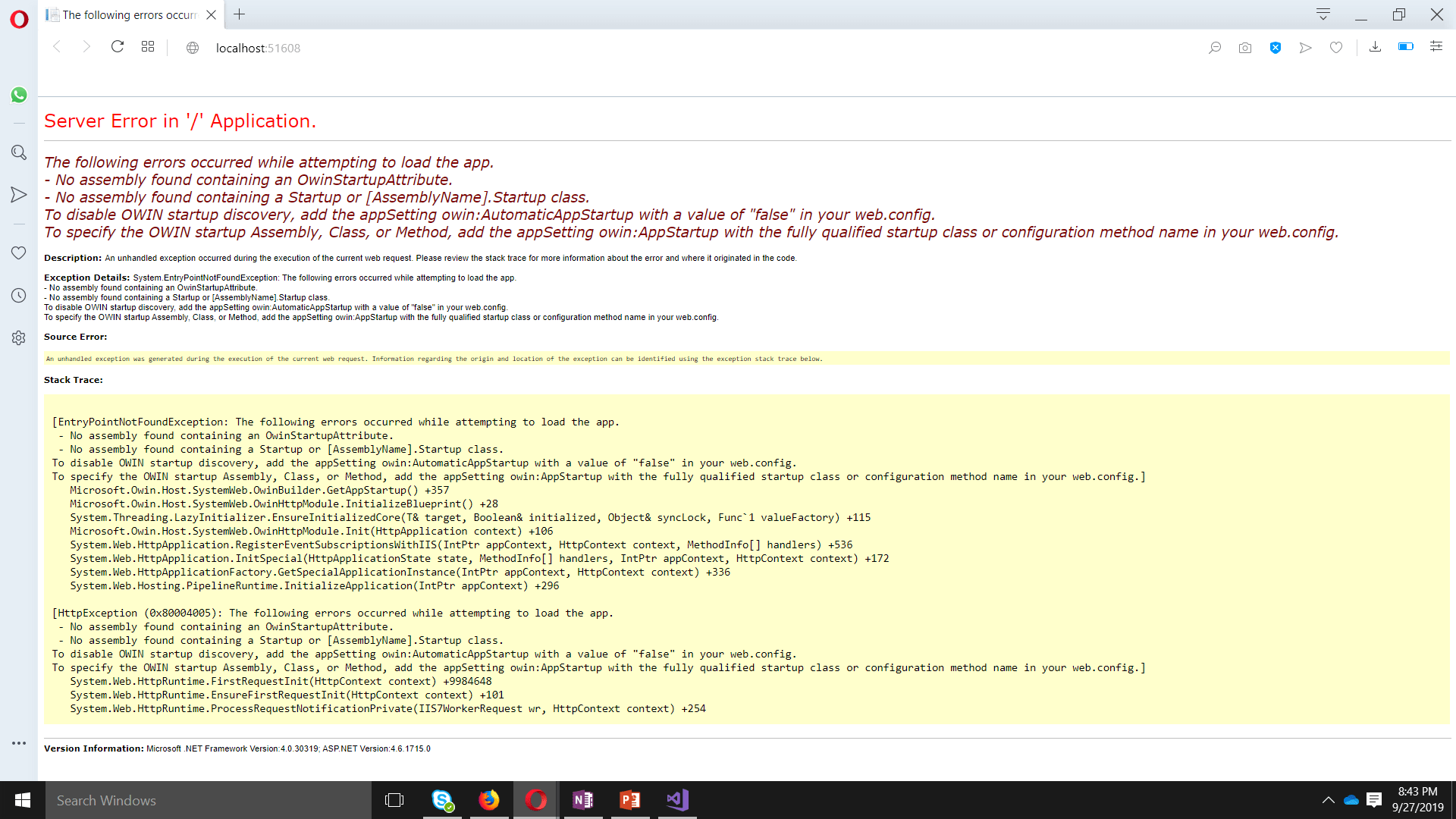
Task: Open Visual Studio from the taskbar
Action: coord(677,800)
